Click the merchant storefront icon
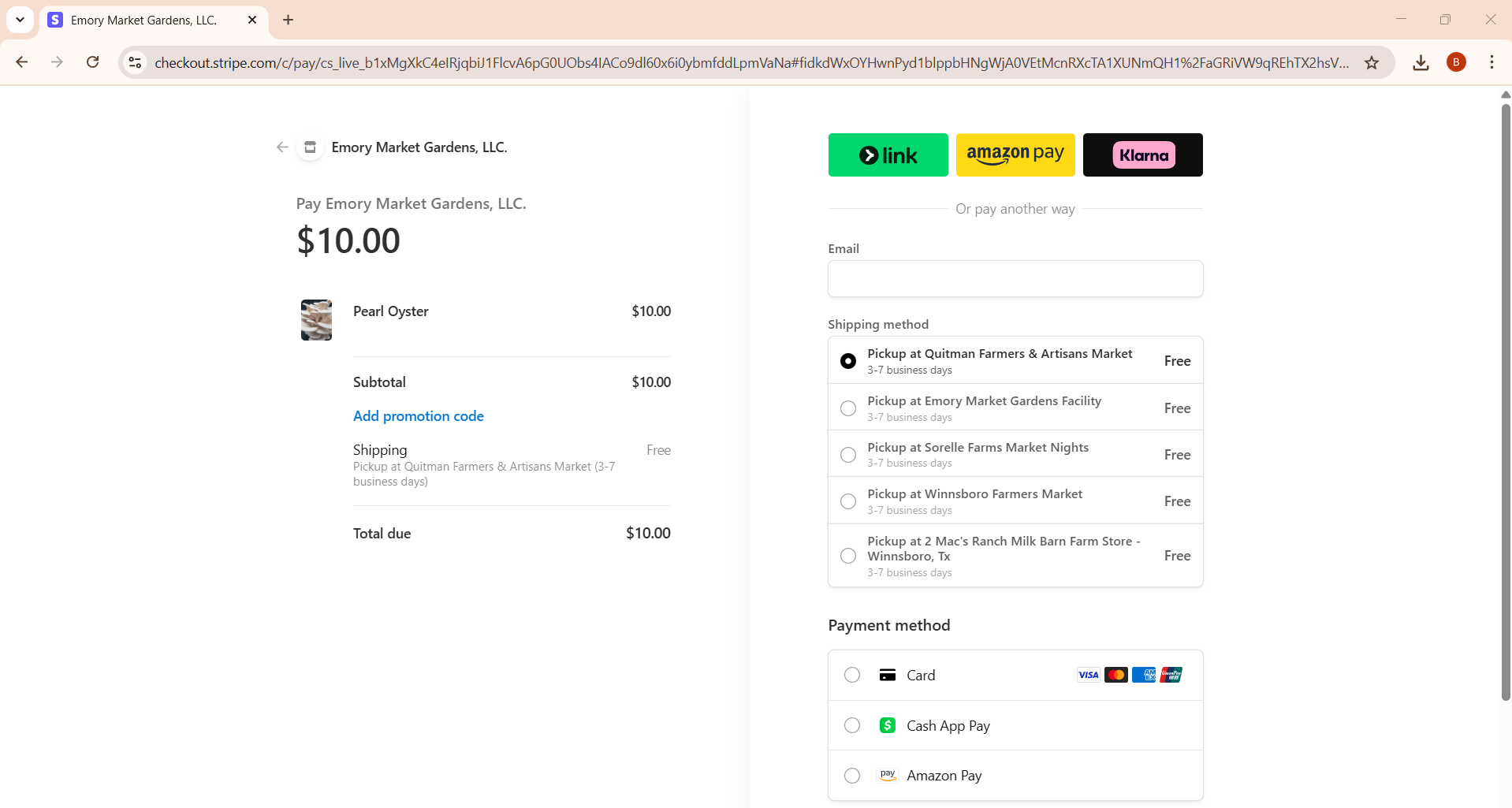The height and width of the screenshot is (808, 1512). [311, 147]
